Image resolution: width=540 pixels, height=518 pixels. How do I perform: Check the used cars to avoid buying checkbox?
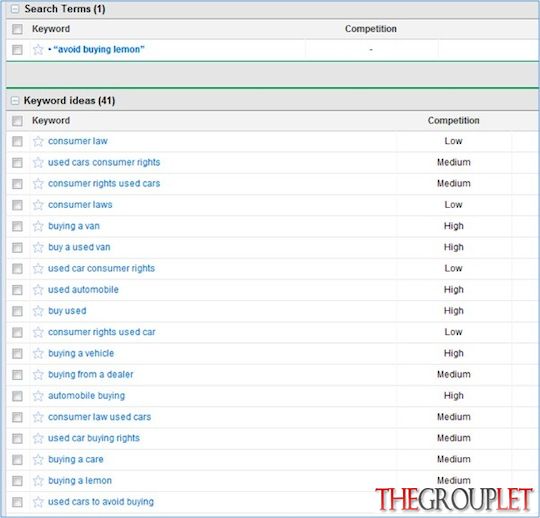pos(17,502)
